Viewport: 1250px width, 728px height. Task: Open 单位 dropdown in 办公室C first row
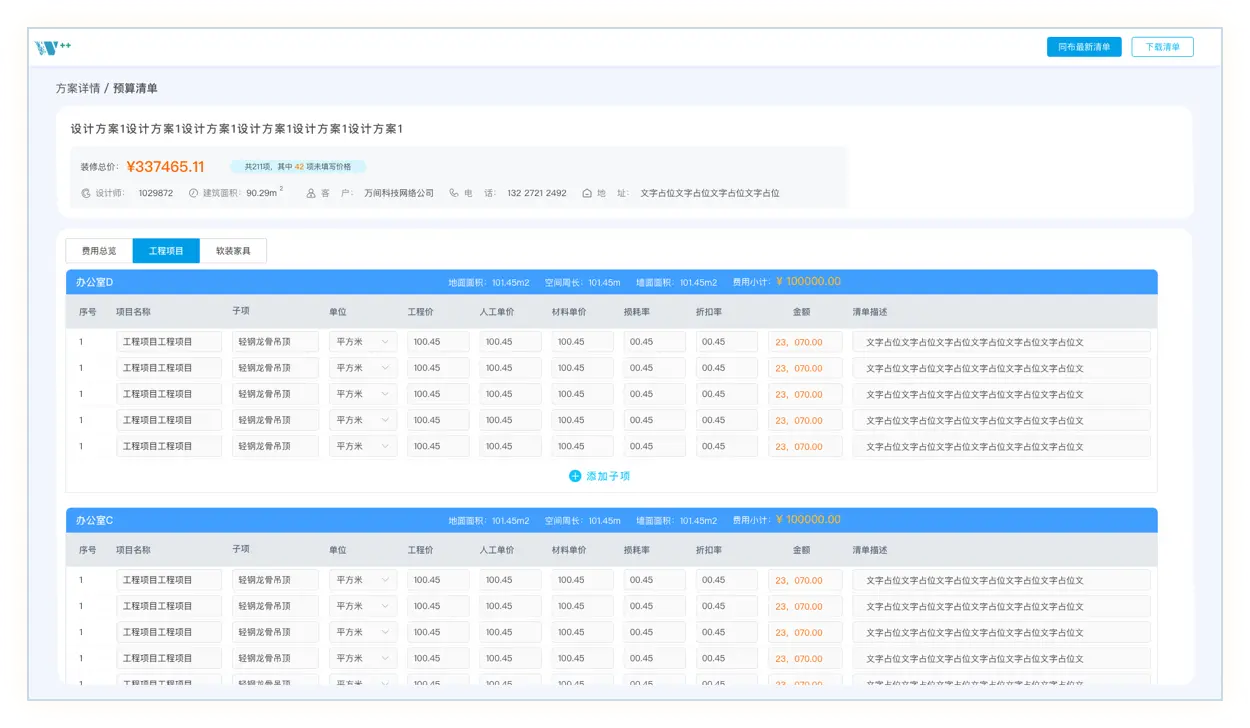(363, 580)
